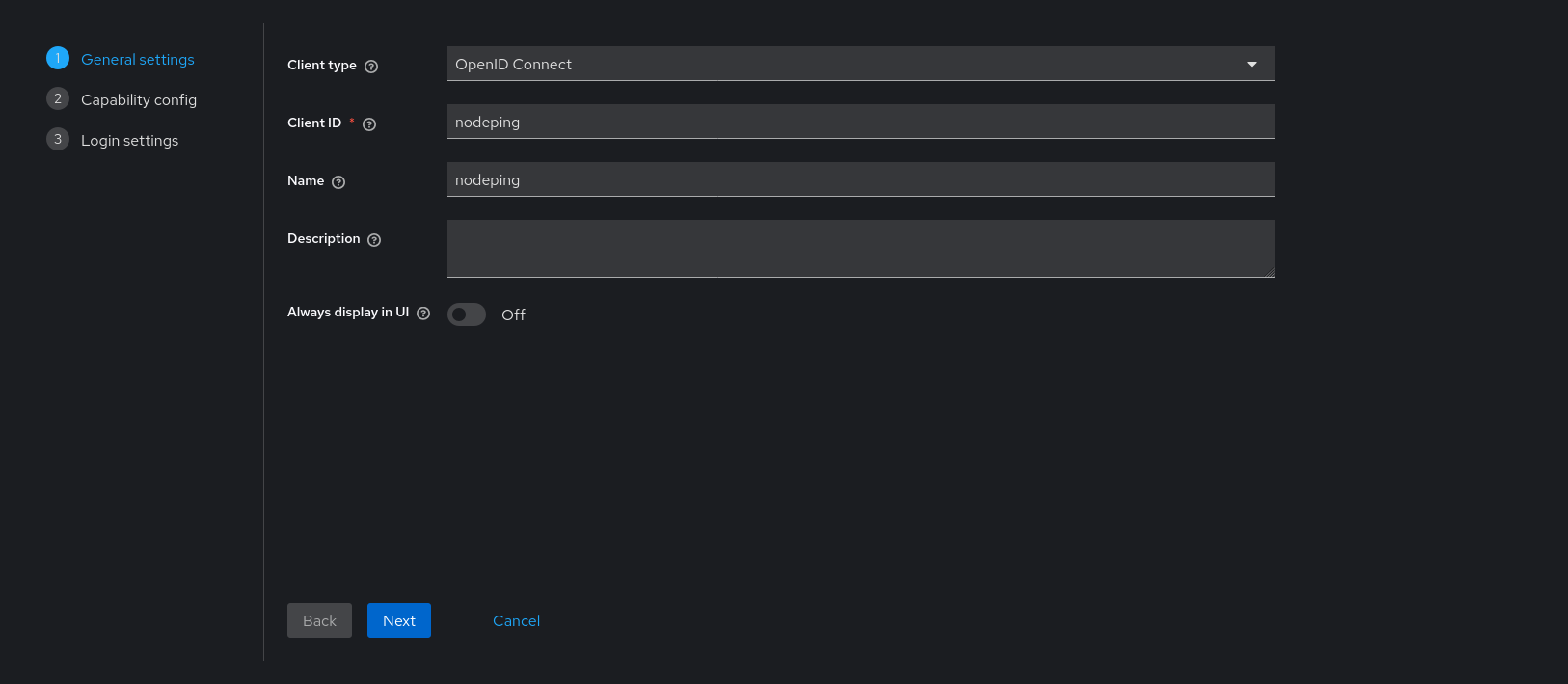Jump to the Login settings step
The width and height of the screenshot is (1568, 684).
pos(130,141)
